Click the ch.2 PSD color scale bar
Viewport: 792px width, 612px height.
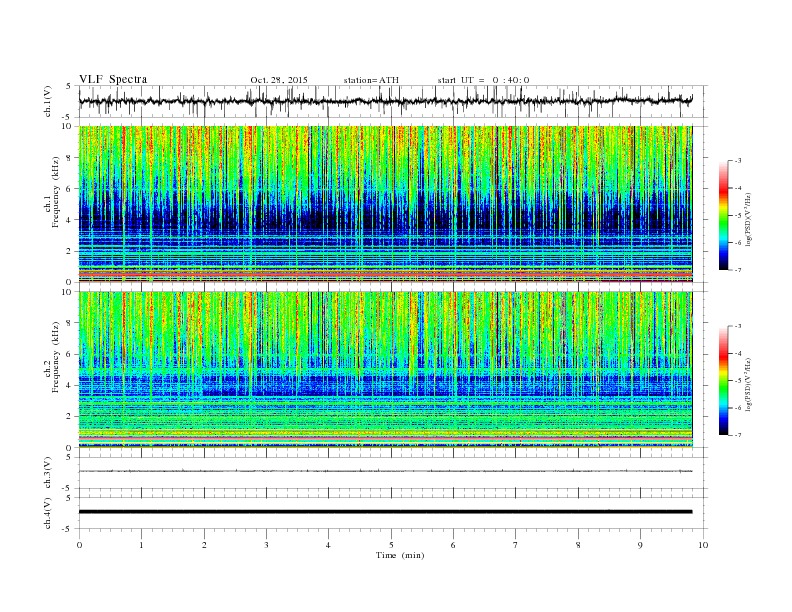click(x=723, y=381)
